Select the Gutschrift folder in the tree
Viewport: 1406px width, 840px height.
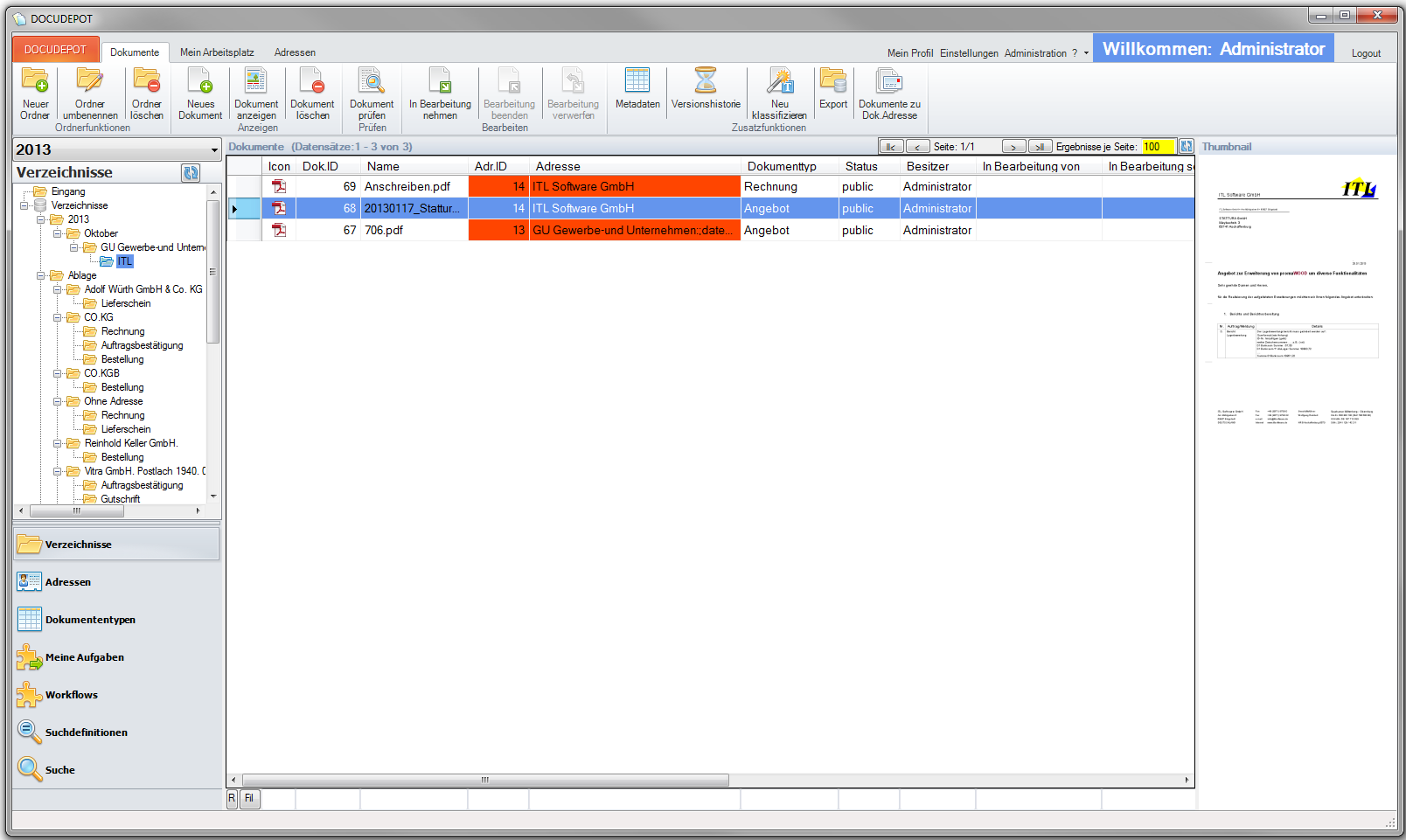point(121,499)
